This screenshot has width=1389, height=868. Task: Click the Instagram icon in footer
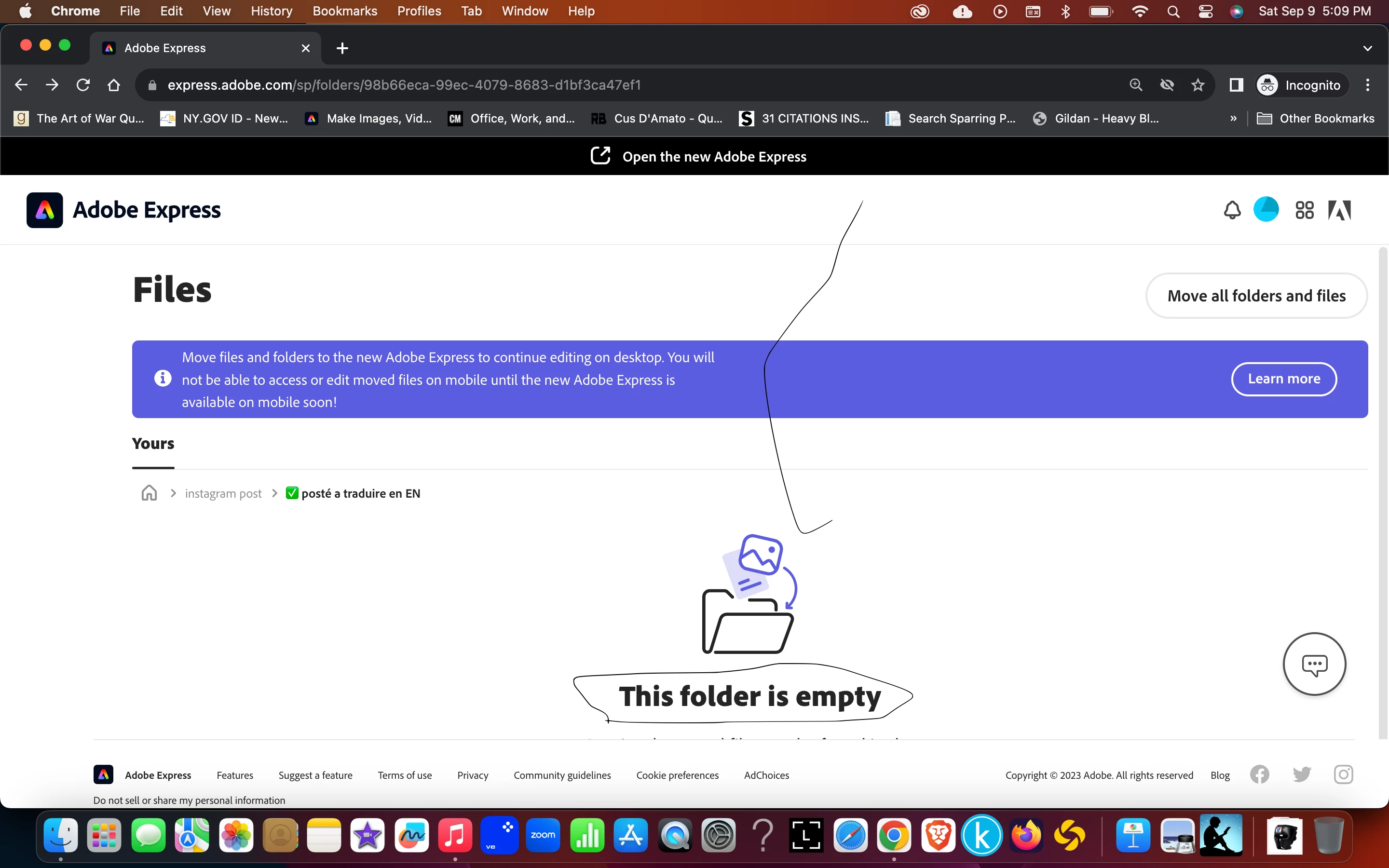[x=1343, y=774]
